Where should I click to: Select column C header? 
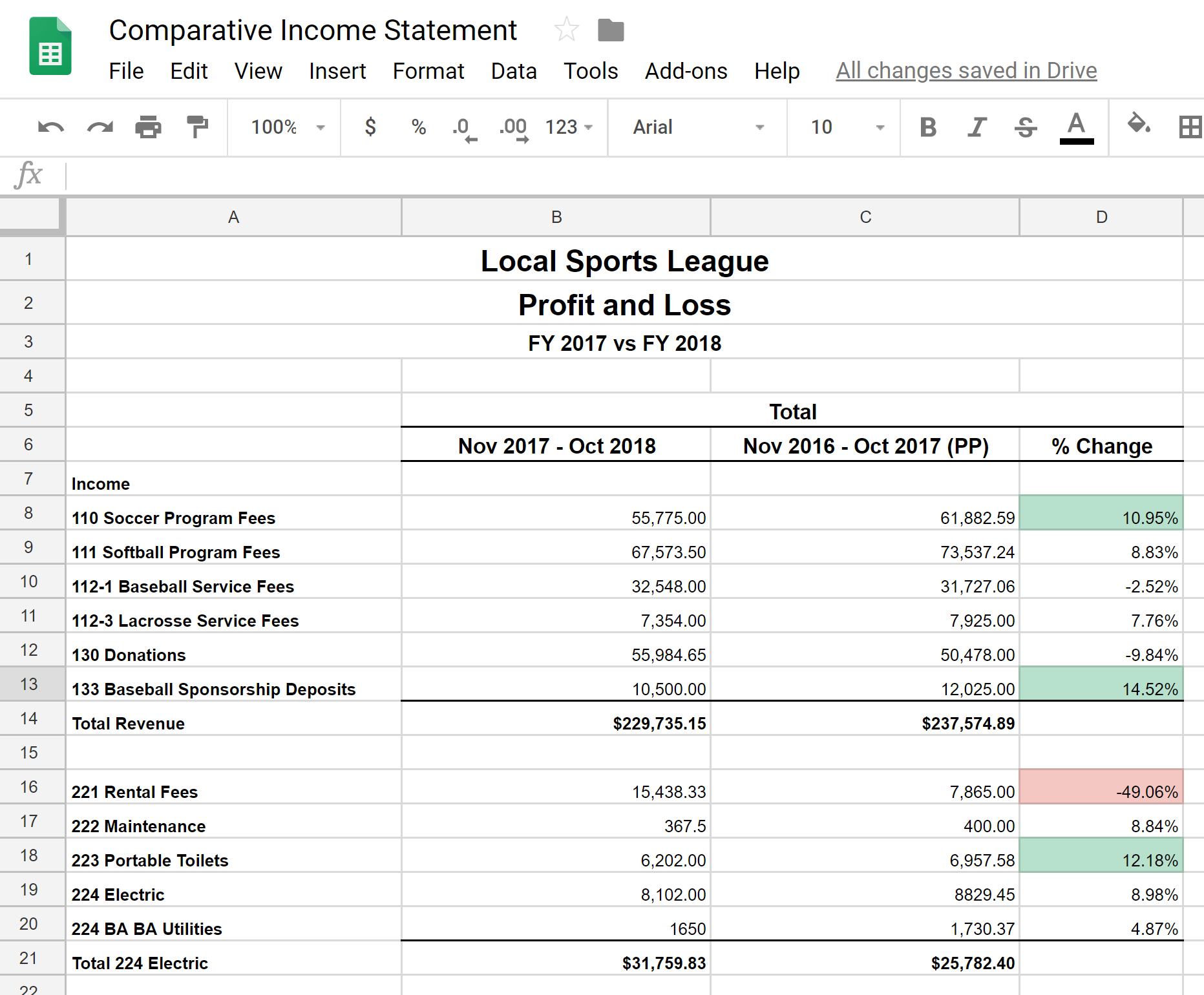[865, 217]
